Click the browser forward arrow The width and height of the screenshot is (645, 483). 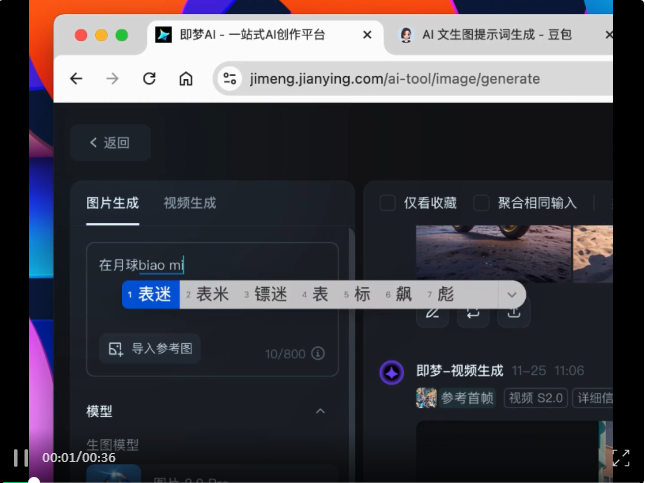pos(112,79)
